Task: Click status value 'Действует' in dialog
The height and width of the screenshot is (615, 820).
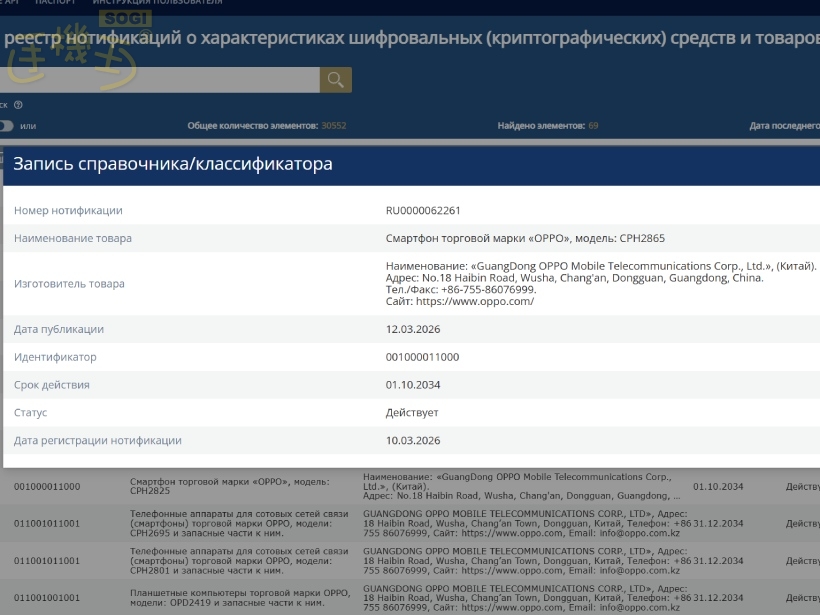Action: click(x=412, y=413)
